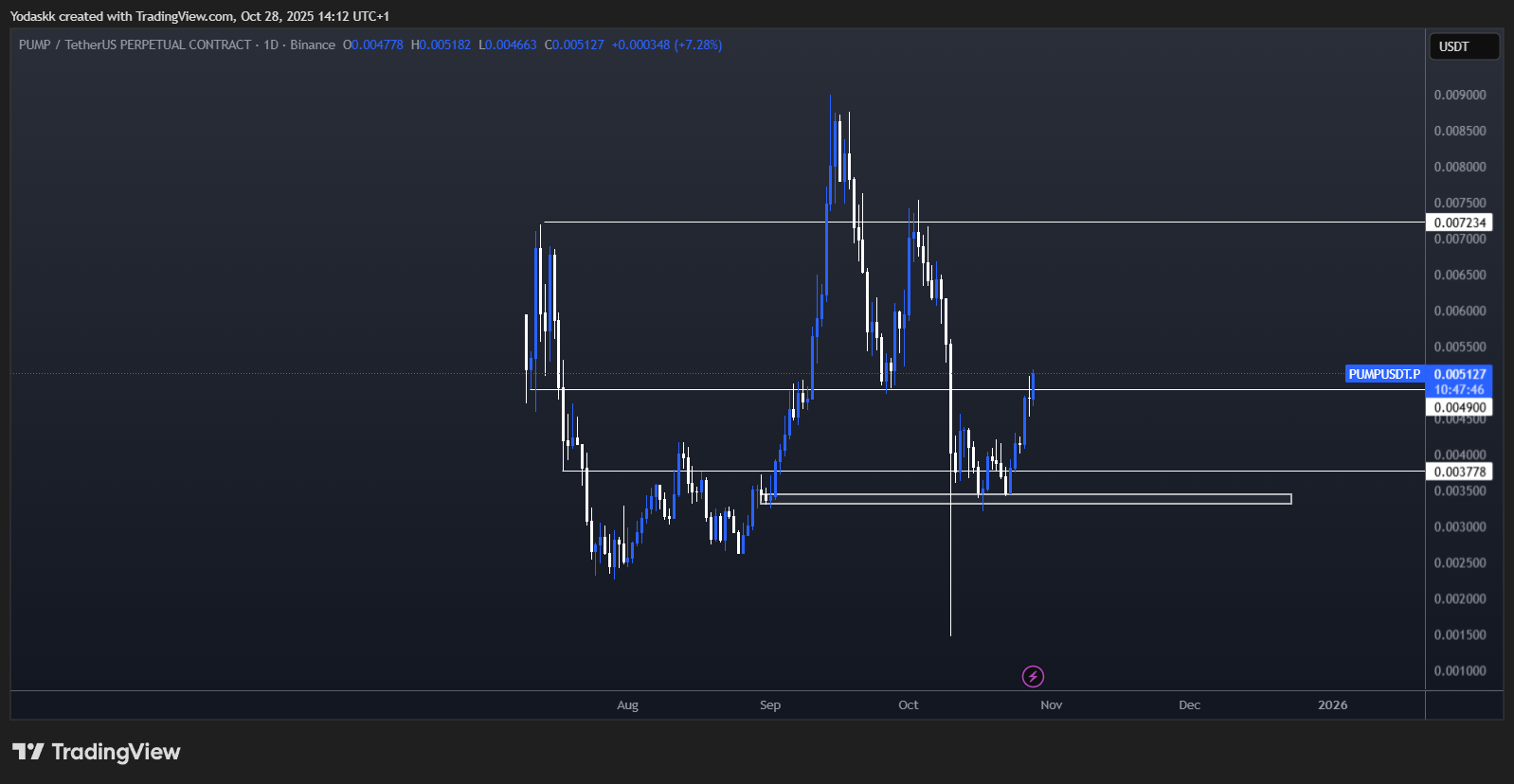This screenshot has width=1514, height=784.
Task: Click the Aug label on time axis
Action: pyautogui.click(x=627, y=704)
